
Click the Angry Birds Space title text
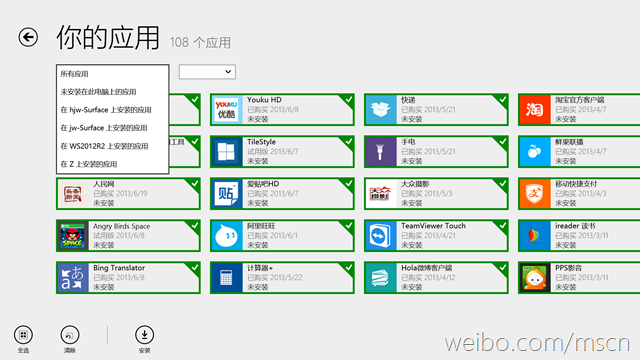122,226
